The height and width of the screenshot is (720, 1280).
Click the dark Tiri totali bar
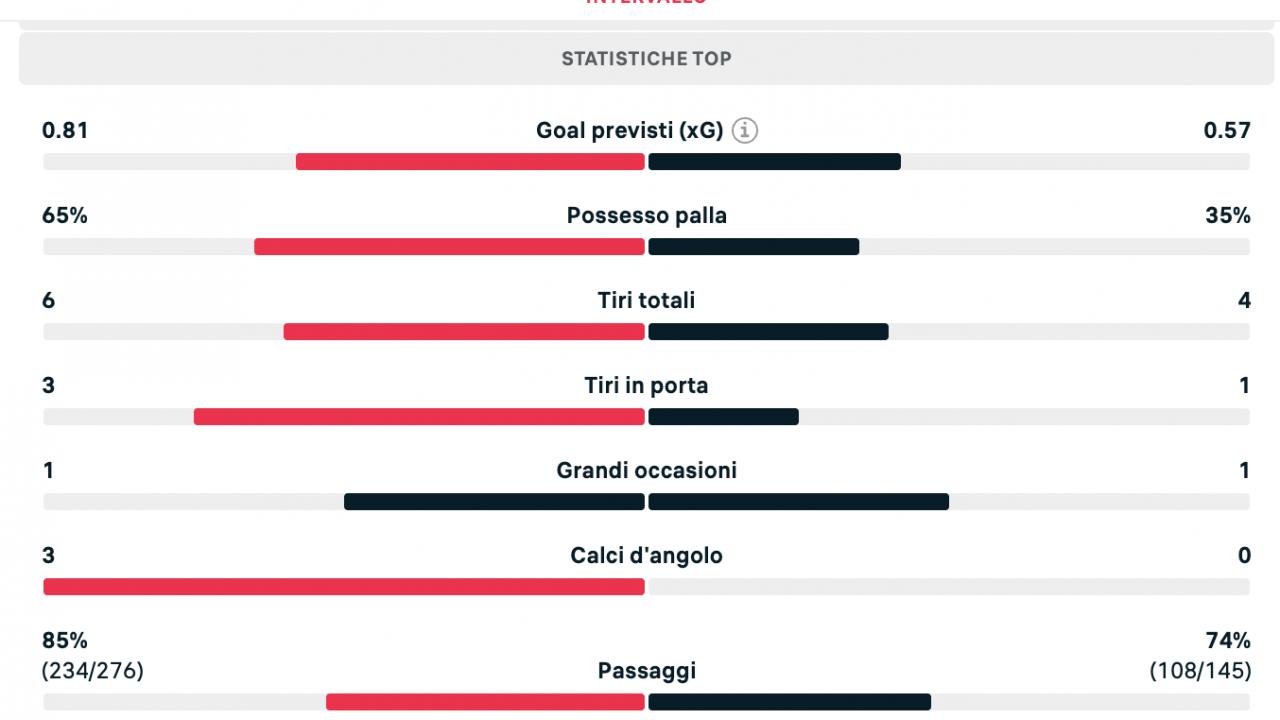[x=769, y=332]
